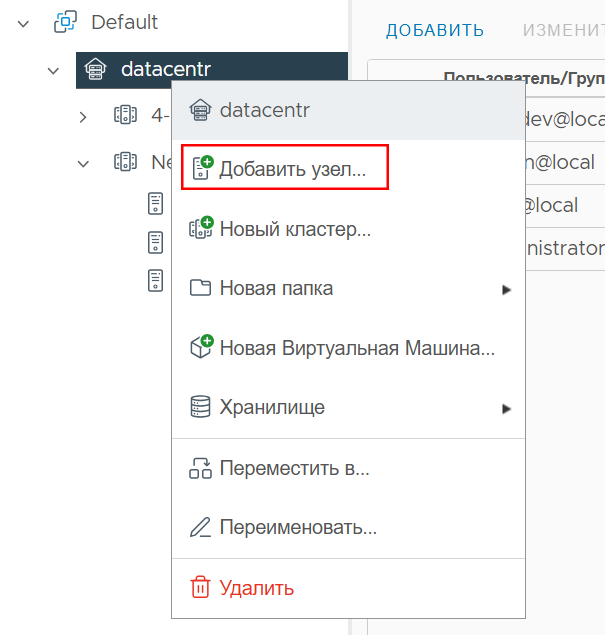Expand the cluster starting with 4-

pyautogui.click(x=83, y=117)
